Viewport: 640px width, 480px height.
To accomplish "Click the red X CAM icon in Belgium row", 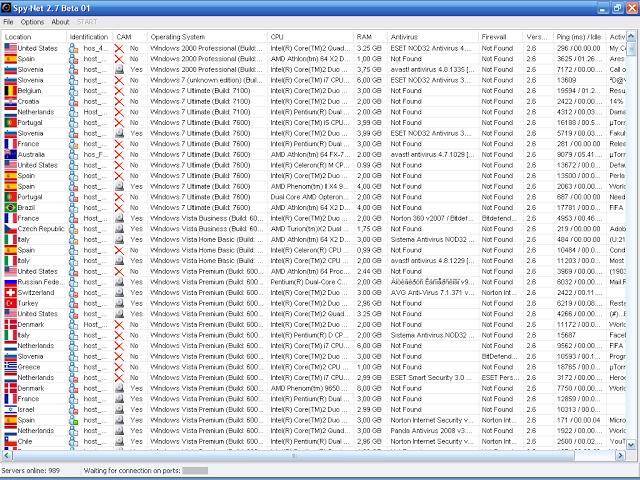I will pos(119,91).
